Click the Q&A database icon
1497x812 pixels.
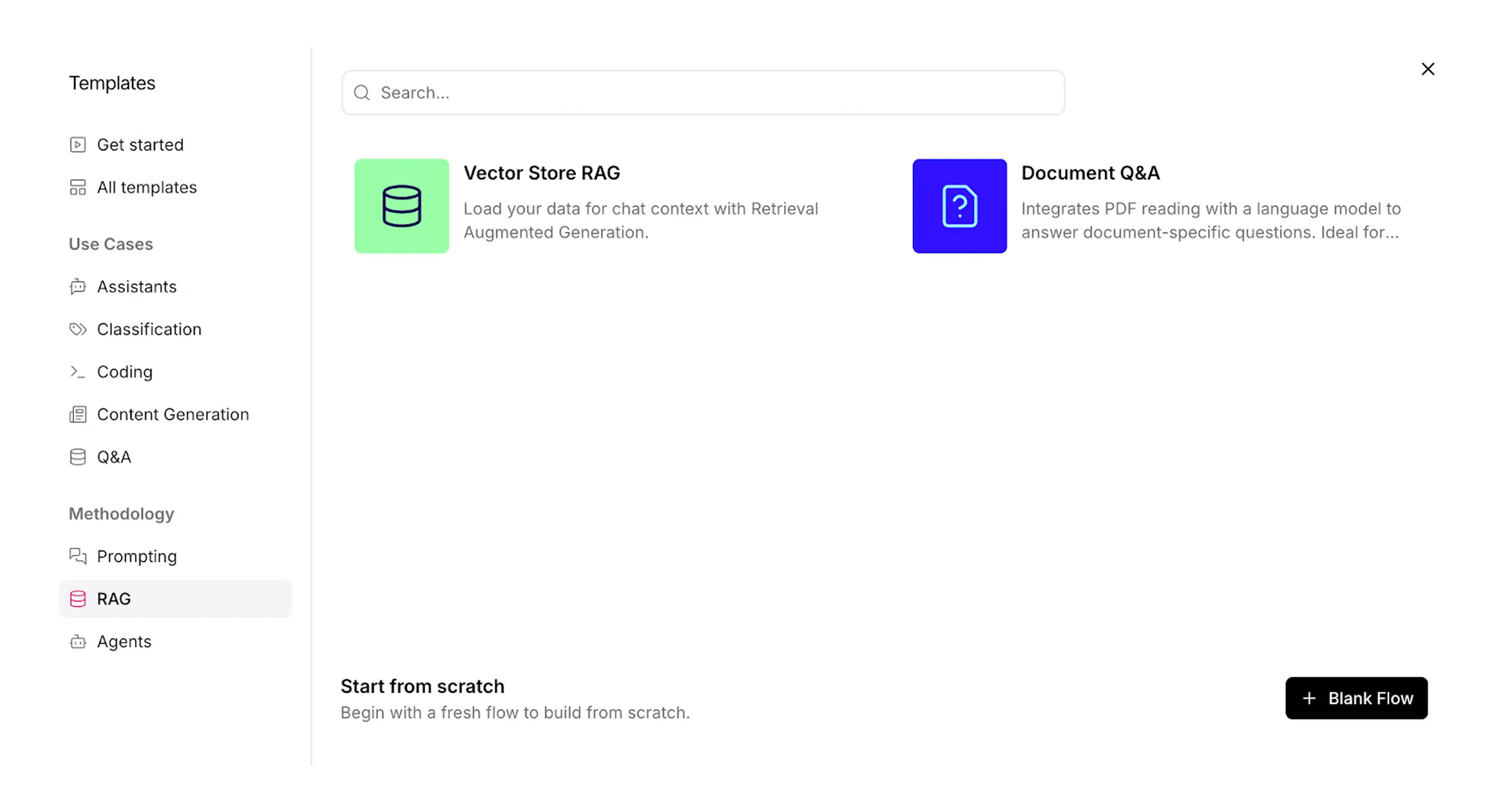(78, 457)
